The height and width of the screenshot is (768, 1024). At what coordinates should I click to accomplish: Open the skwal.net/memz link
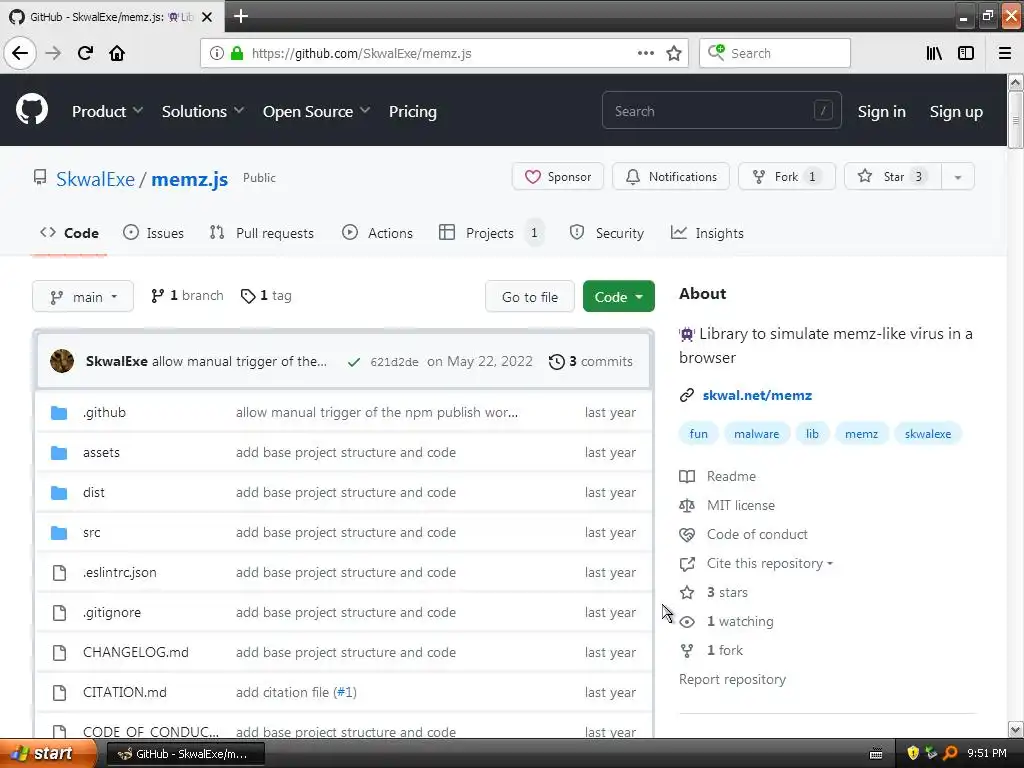tap(757, 395)
